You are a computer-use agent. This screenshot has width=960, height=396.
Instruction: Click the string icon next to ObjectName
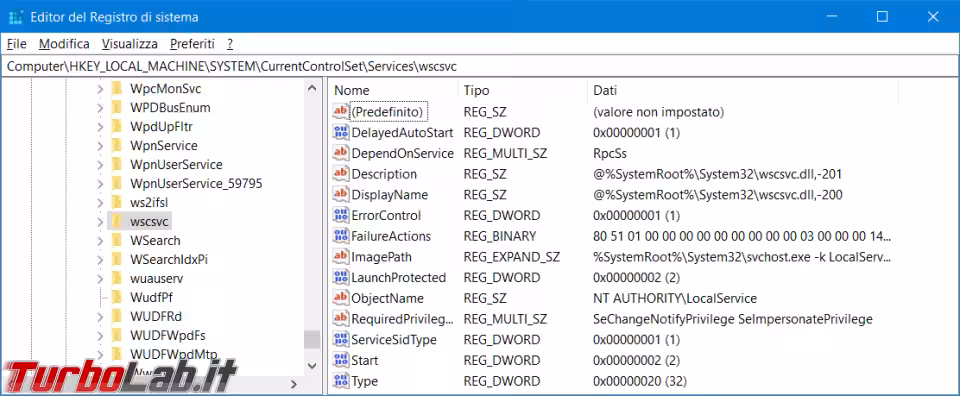coord(340,298)
